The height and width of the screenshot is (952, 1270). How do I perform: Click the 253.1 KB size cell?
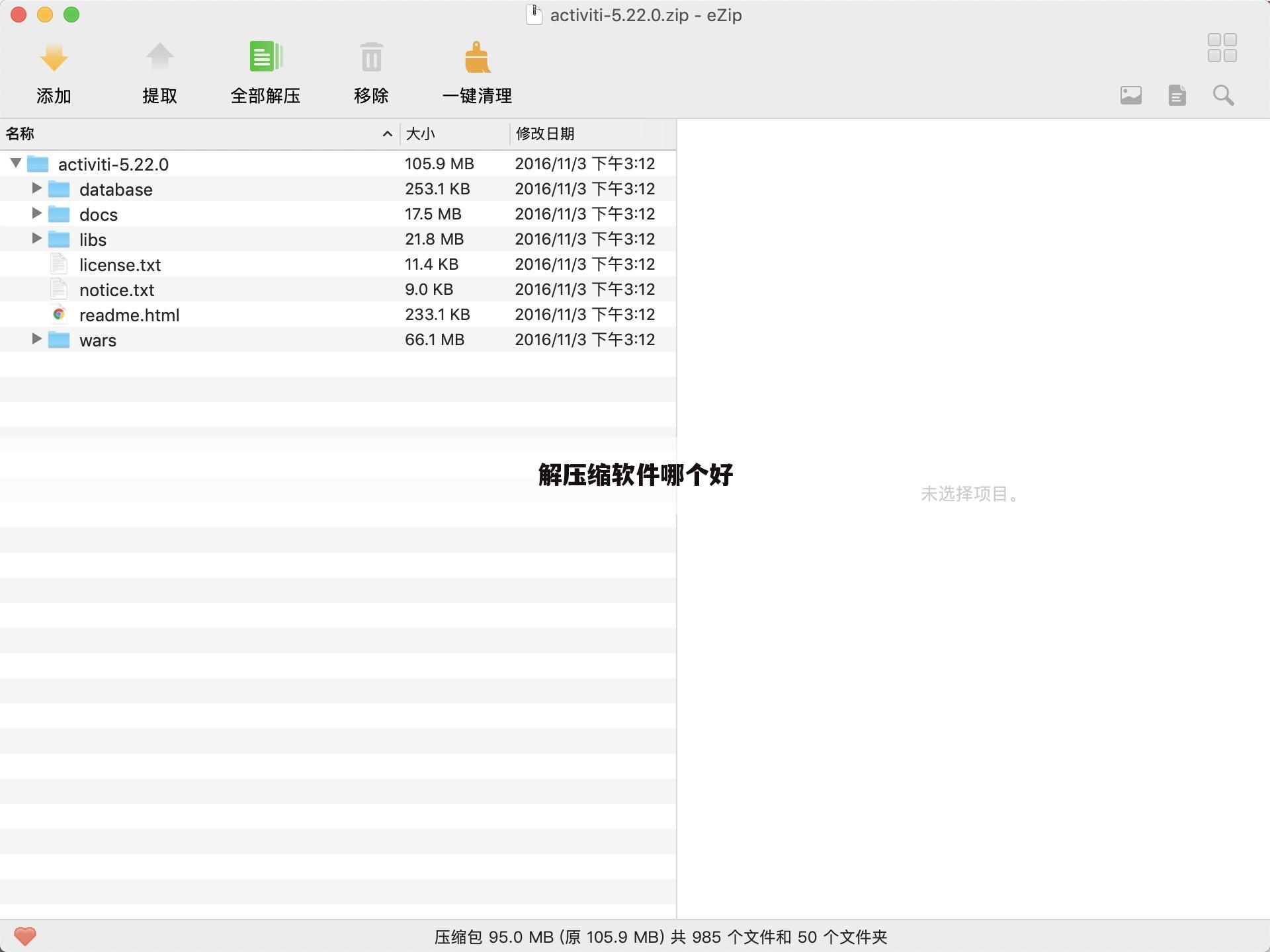[437, 188]
